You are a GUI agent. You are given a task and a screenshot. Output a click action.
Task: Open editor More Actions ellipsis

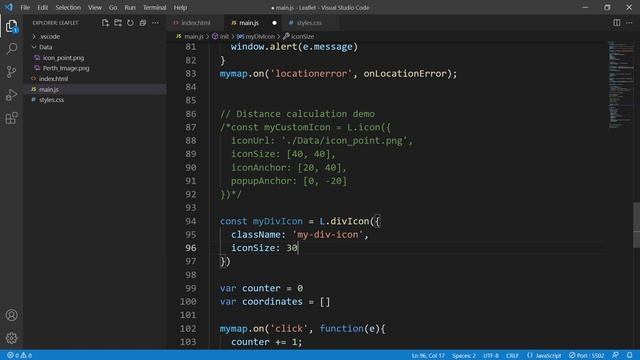coord(629,23)
